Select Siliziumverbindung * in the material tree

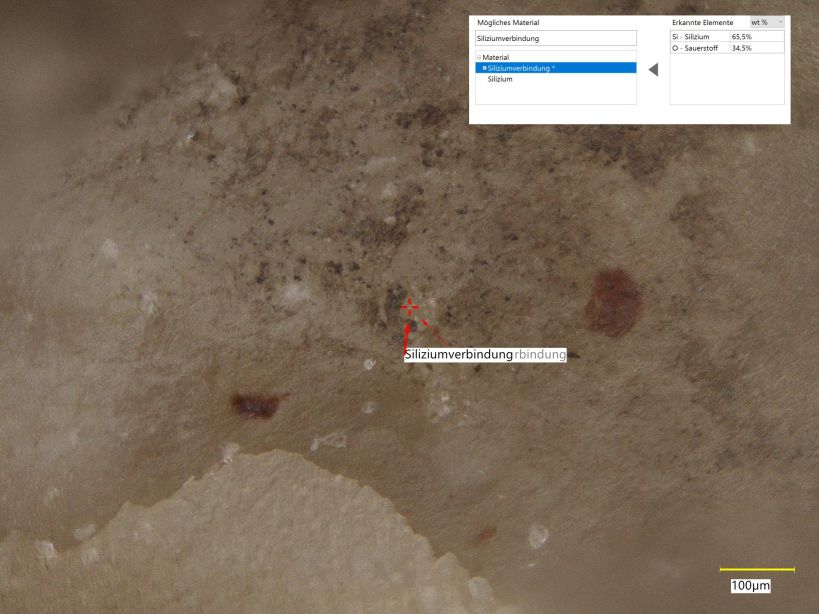[521, 68]
